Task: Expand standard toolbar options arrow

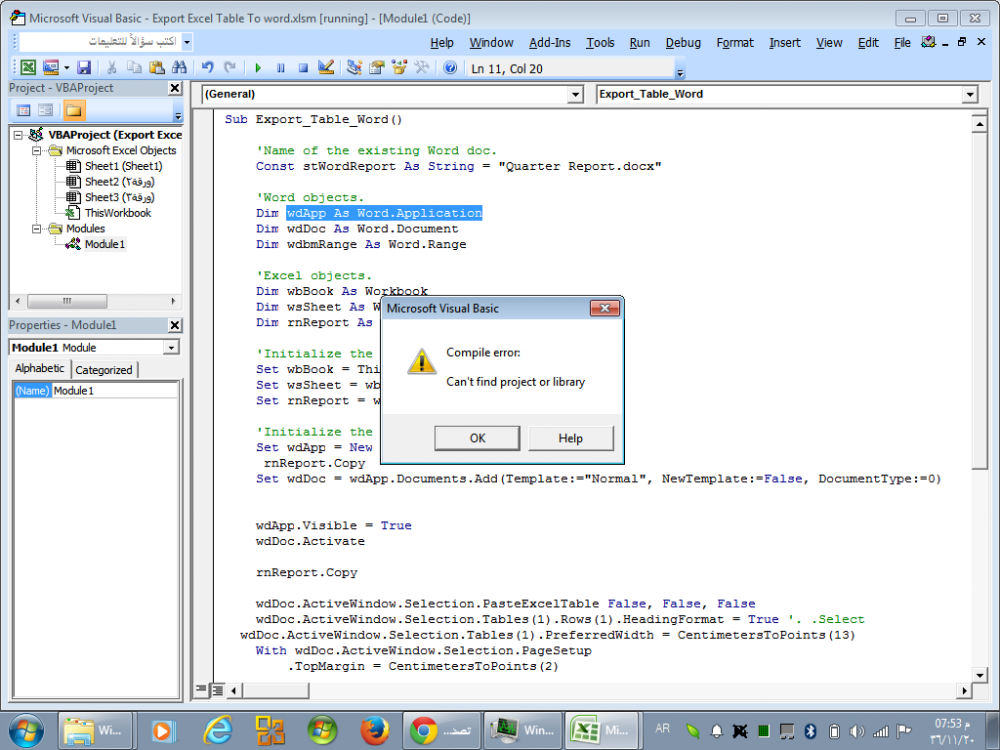Action: click(680, 72)
